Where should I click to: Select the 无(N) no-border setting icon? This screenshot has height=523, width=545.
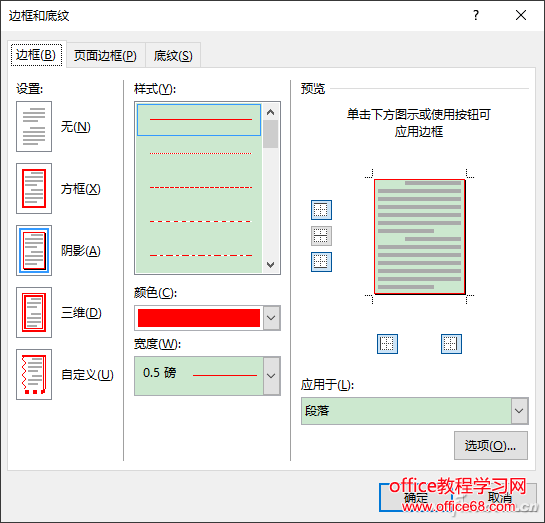[34, 126]
